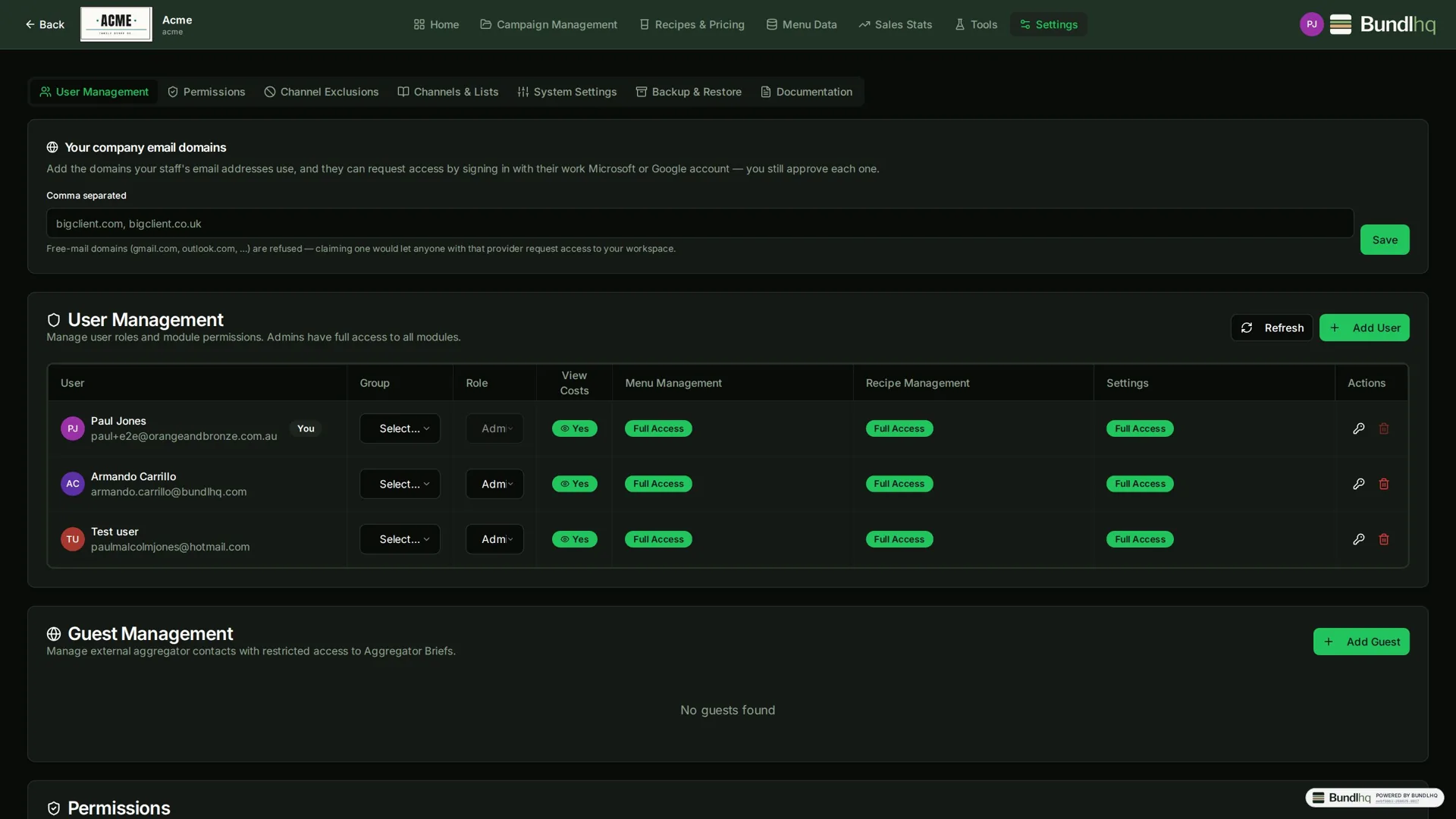
Task: Toggle View Costs Yes for Armando Carrillo
Action: point(575,484)
